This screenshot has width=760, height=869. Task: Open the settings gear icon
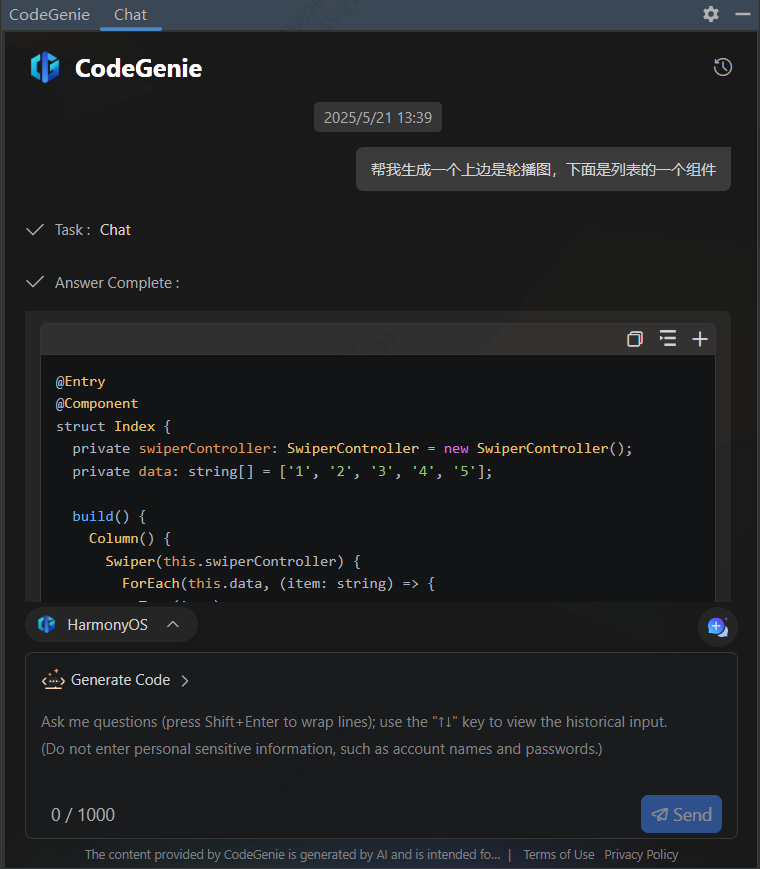pos(711,14)
